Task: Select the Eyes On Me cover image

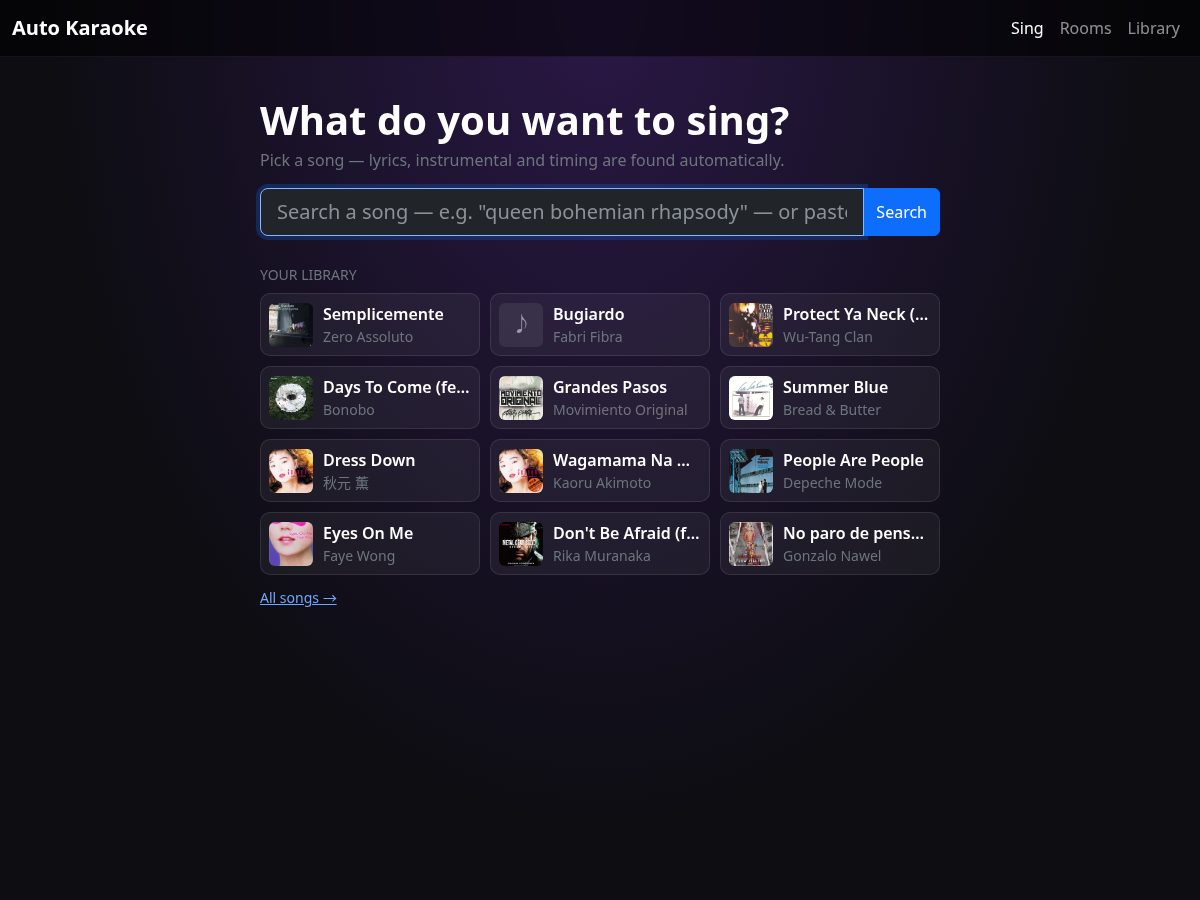Action: (x=291, y=544)
